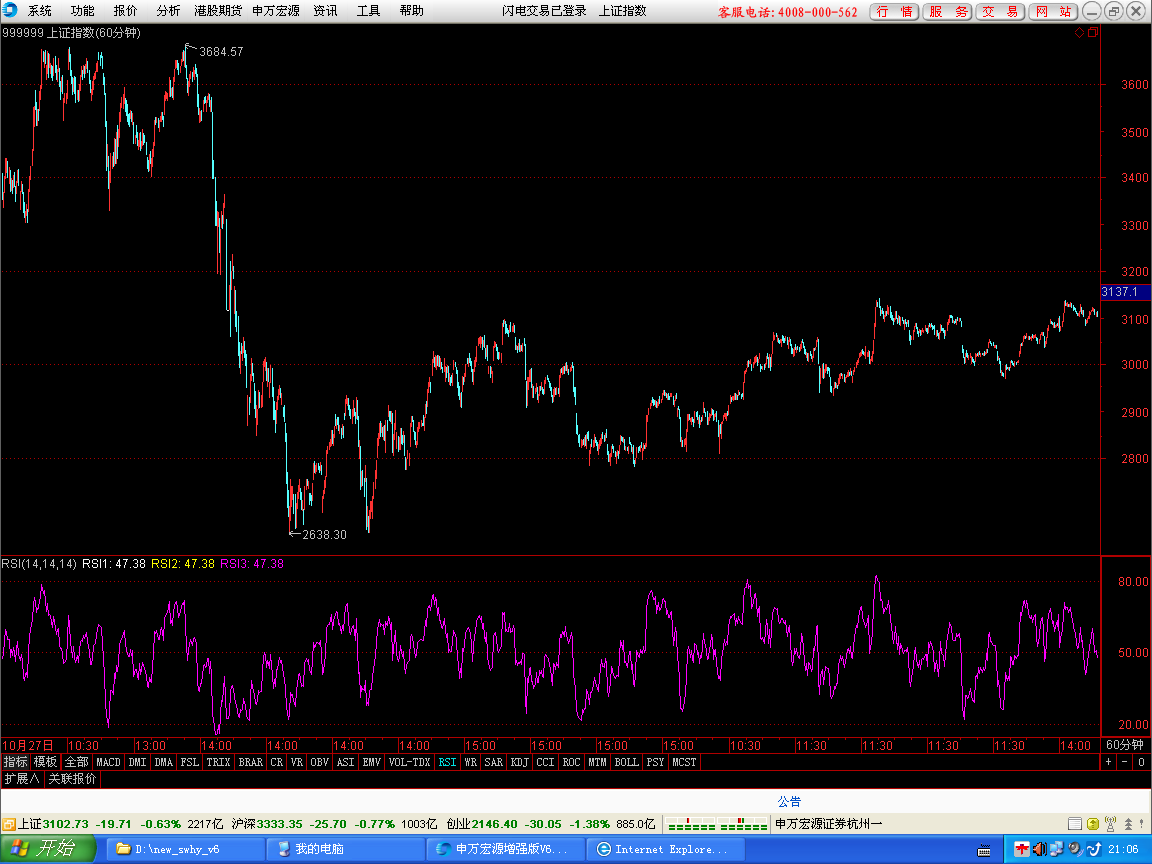
Task: Click the market breadth red-green indicator bars
Action: [x=717, y=824]
